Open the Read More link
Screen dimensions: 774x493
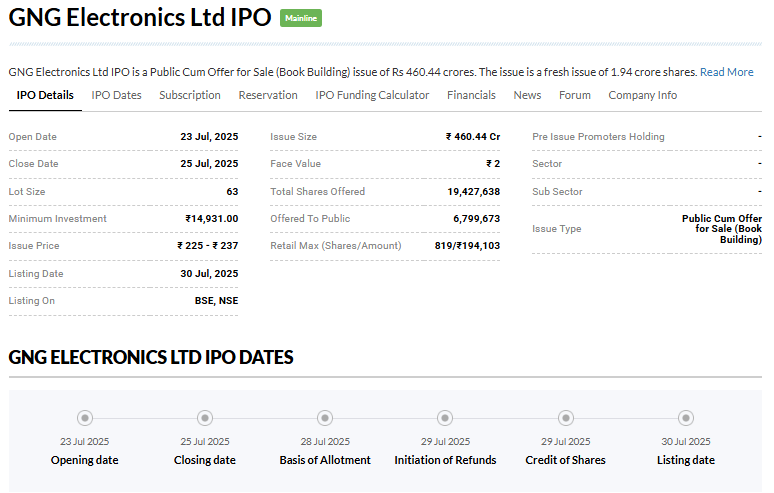pyautogui.click(x=727, y=72)
